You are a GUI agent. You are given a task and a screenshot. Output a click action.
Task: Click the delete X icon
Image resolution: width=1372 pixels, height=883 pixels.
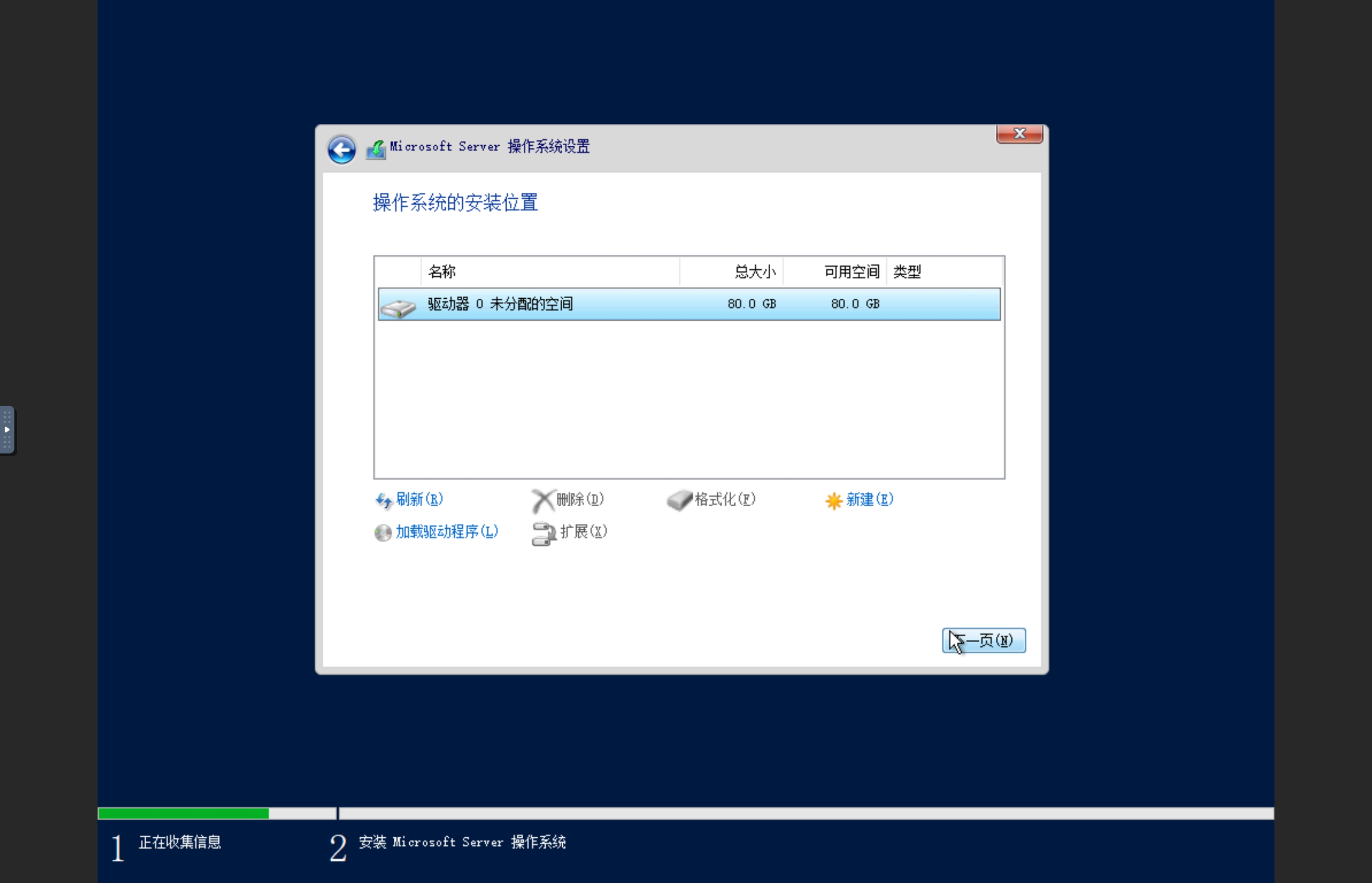(542, 500)
